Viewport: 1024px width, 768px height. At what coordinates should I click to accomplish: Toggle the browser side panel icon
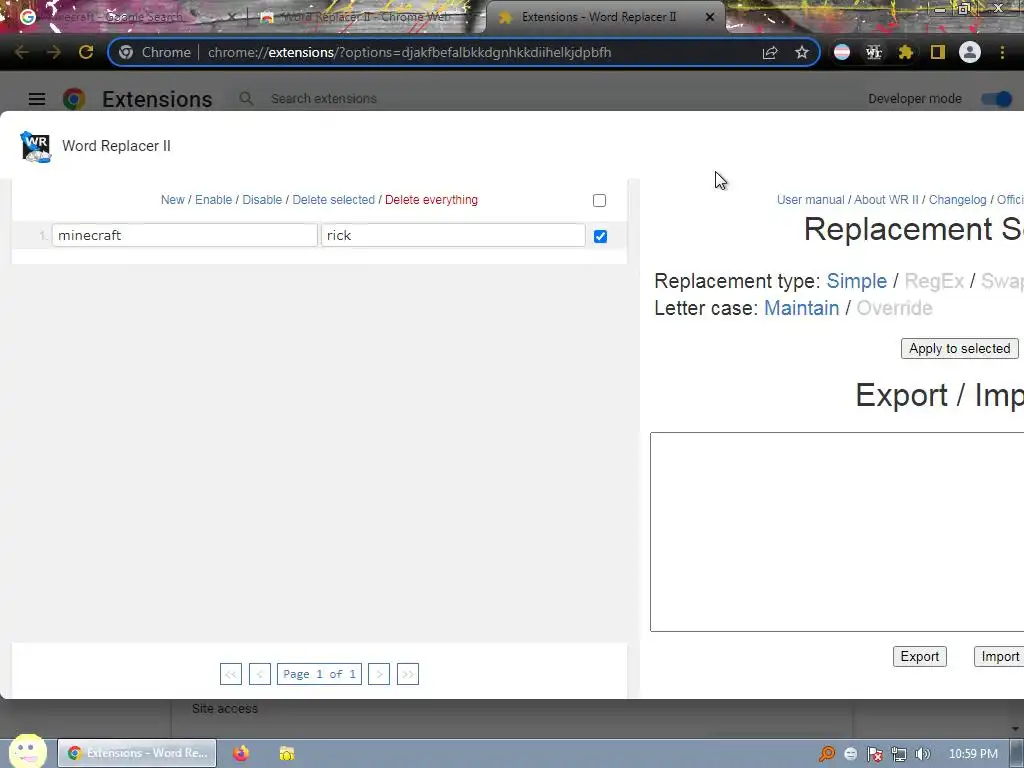coord(938,52)
